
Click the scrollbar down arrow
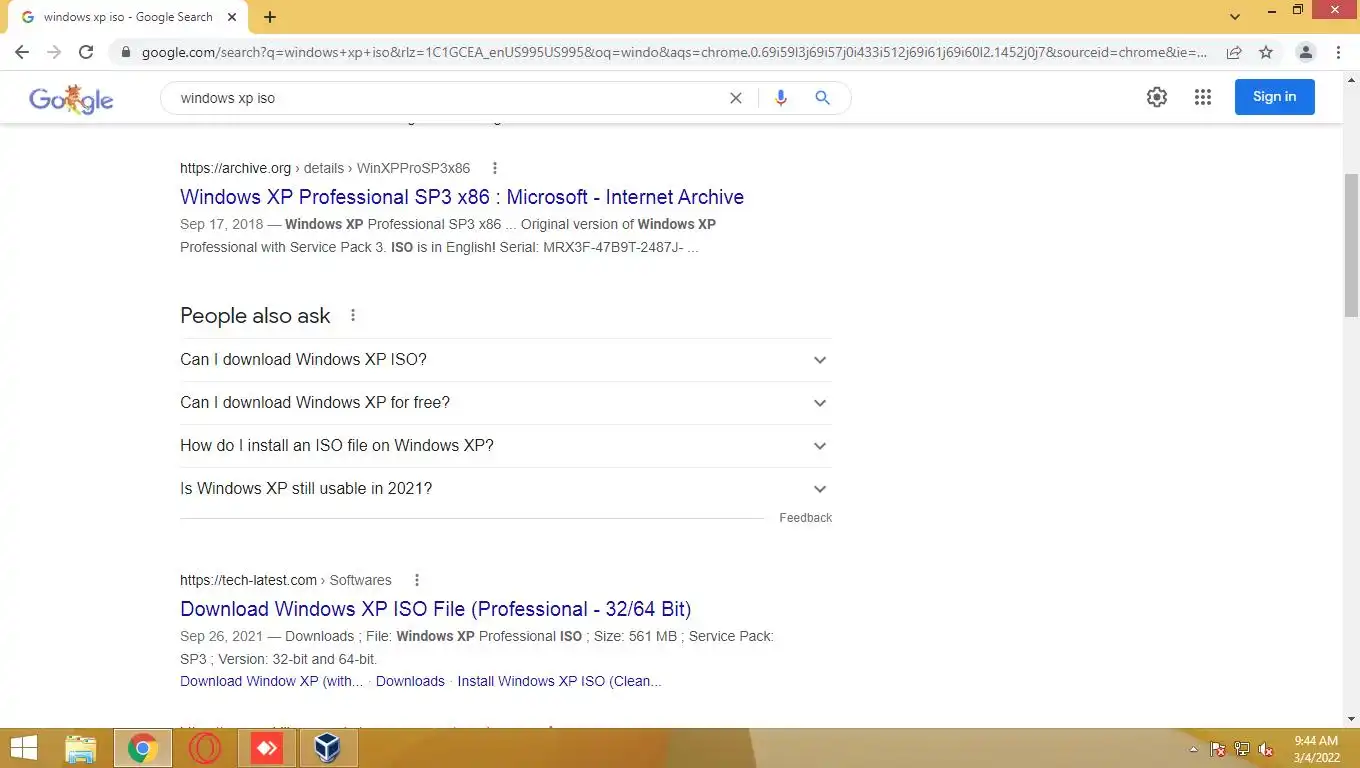[x=1352, y=719]
